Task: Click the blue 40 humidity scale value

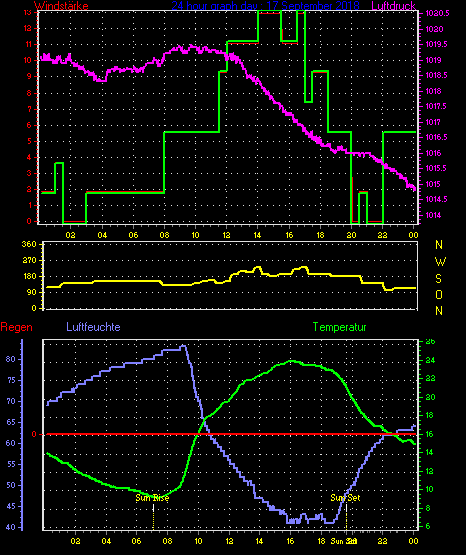Action: pos(11,527)
